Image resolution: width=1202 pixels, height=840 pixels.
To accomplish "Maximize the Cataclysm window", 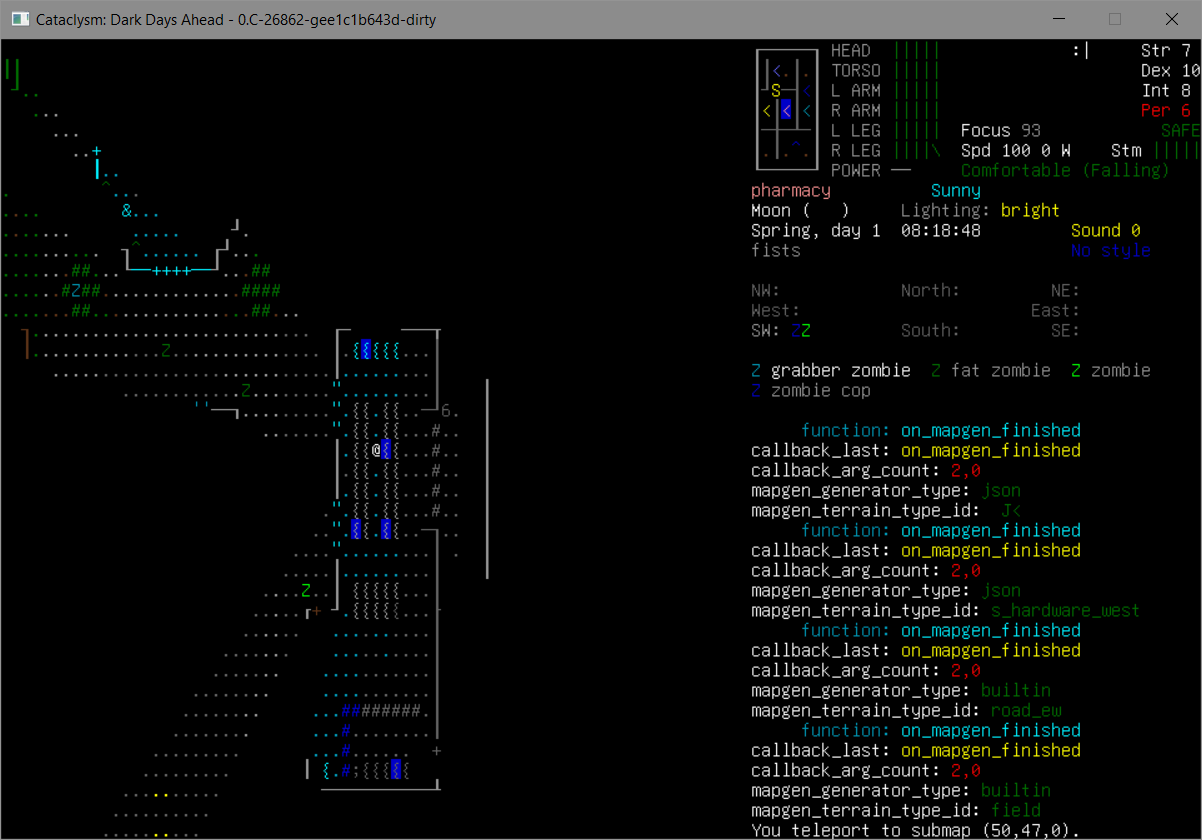I will point(1115,19).
